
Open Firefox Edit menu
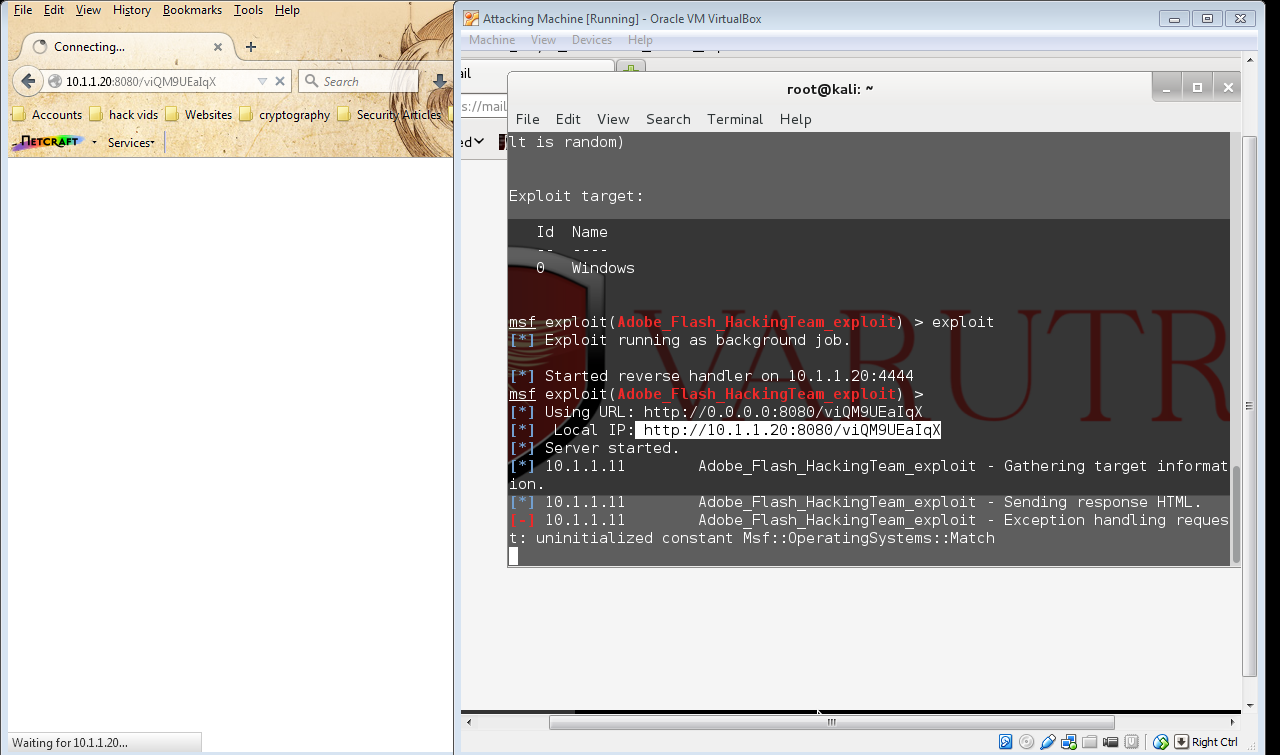[54, 10]
